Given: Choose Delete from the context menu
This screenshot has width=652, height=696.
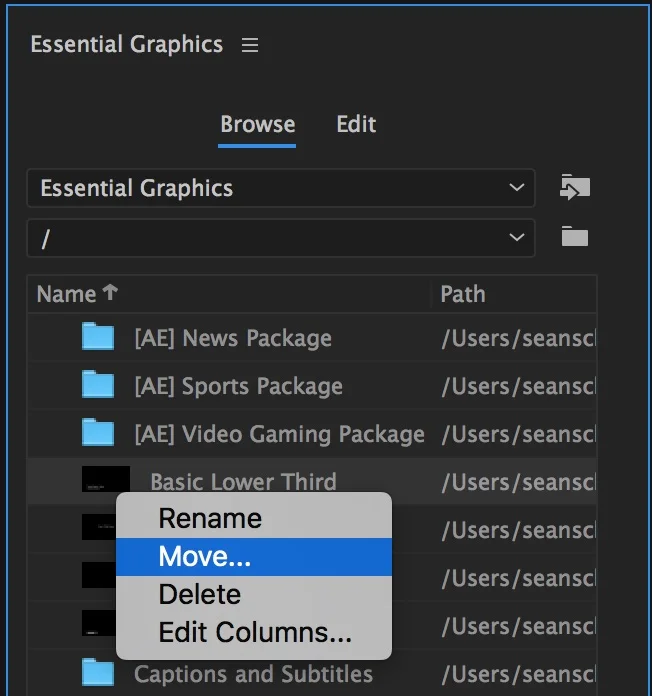Looking at the screenshot, I should coord(254,594).
